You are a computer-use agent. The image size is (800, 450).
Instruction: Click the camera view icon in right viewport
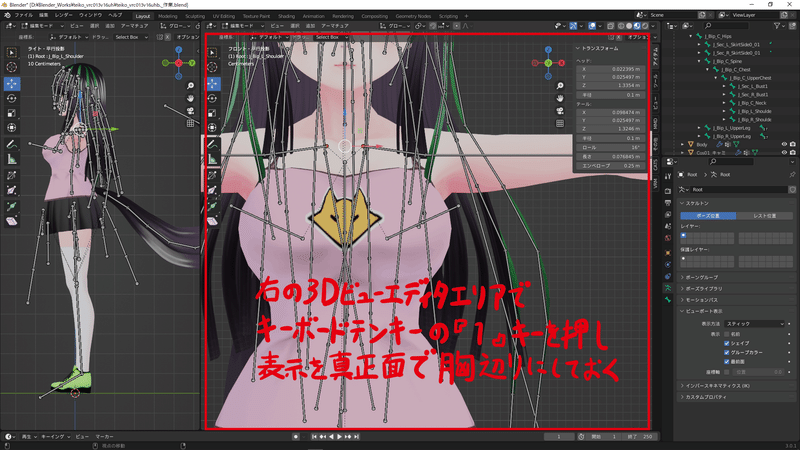[560, 111]
